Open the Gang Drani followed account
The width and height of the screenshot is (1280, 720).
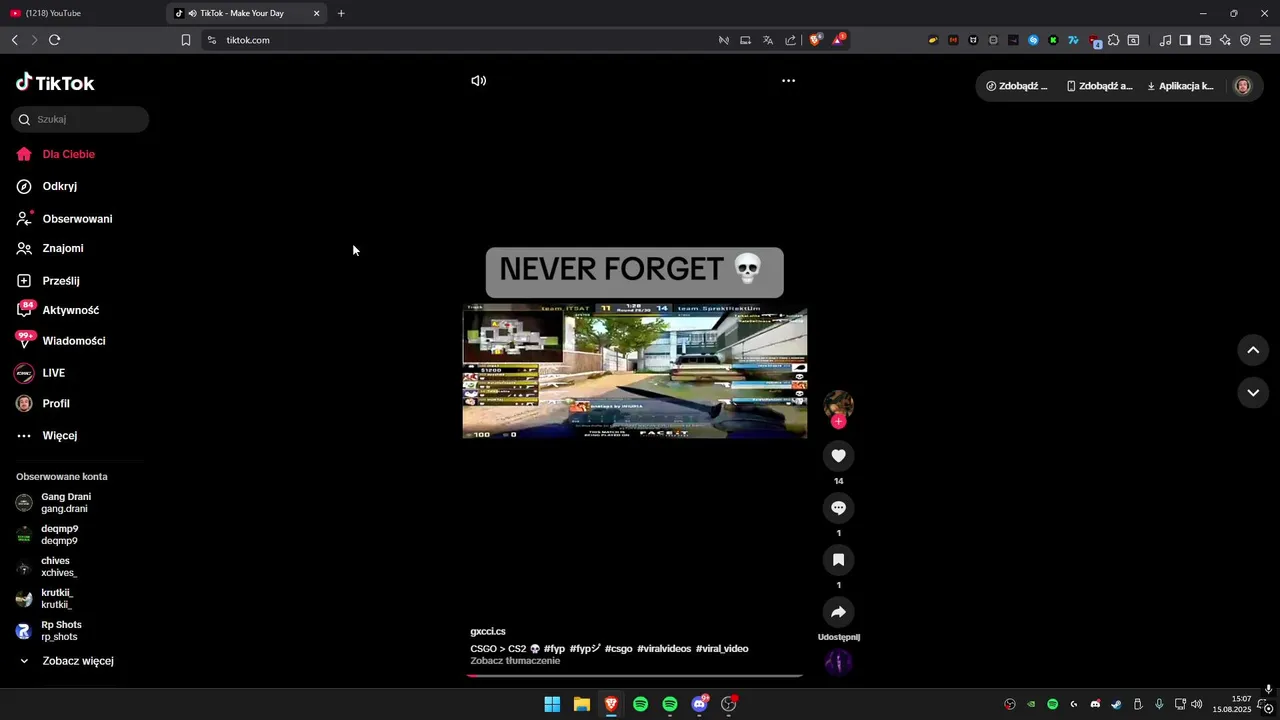point(65,503)
